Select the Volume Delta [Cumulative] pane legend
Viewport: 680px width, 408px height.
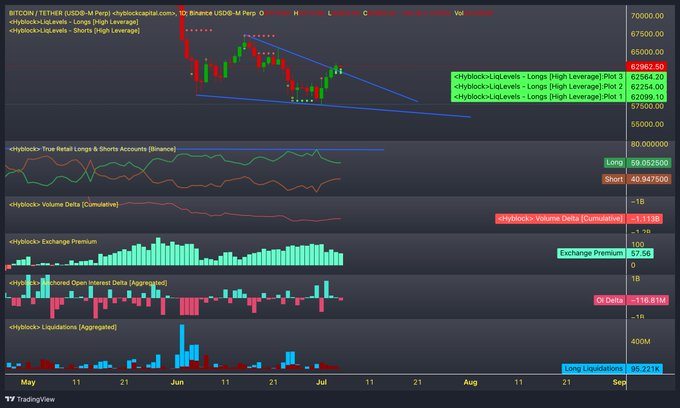click(64, 204)
